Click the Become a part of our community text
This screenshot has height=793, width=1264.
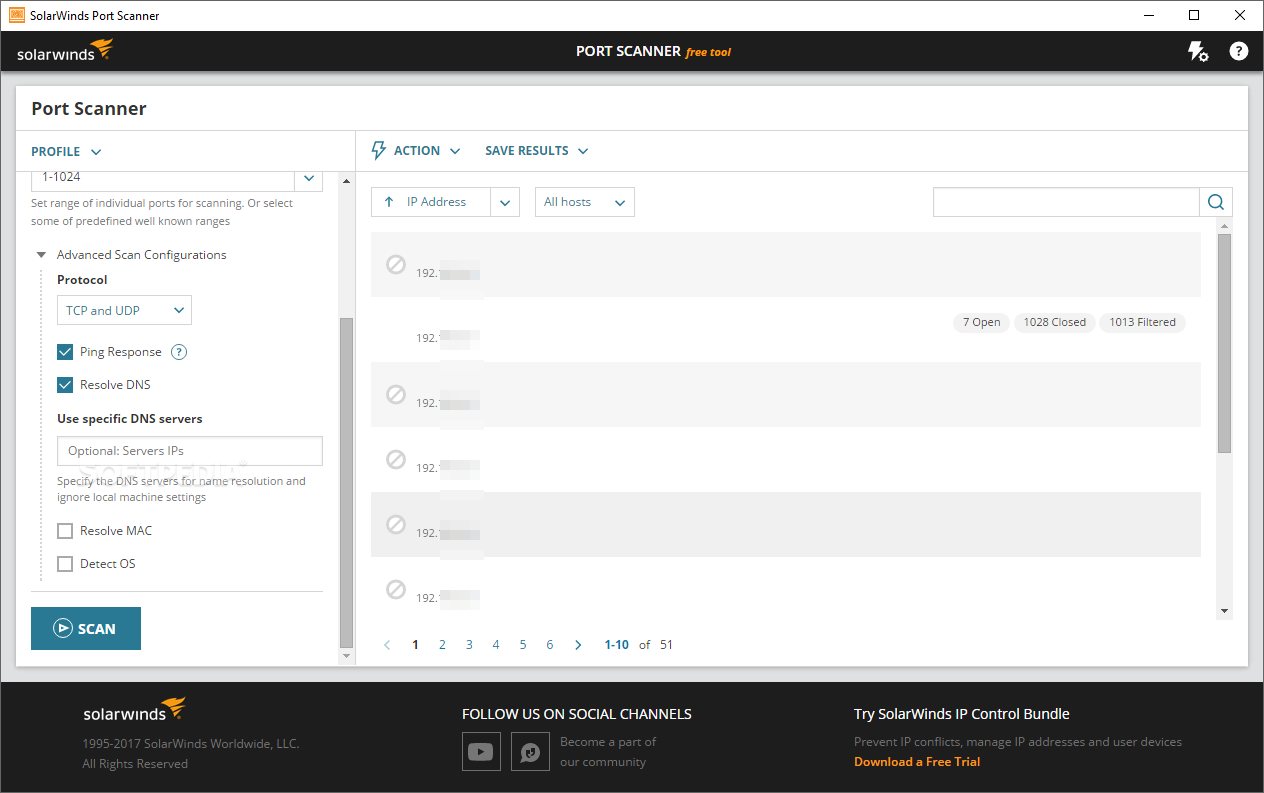(x=608, y=752)
